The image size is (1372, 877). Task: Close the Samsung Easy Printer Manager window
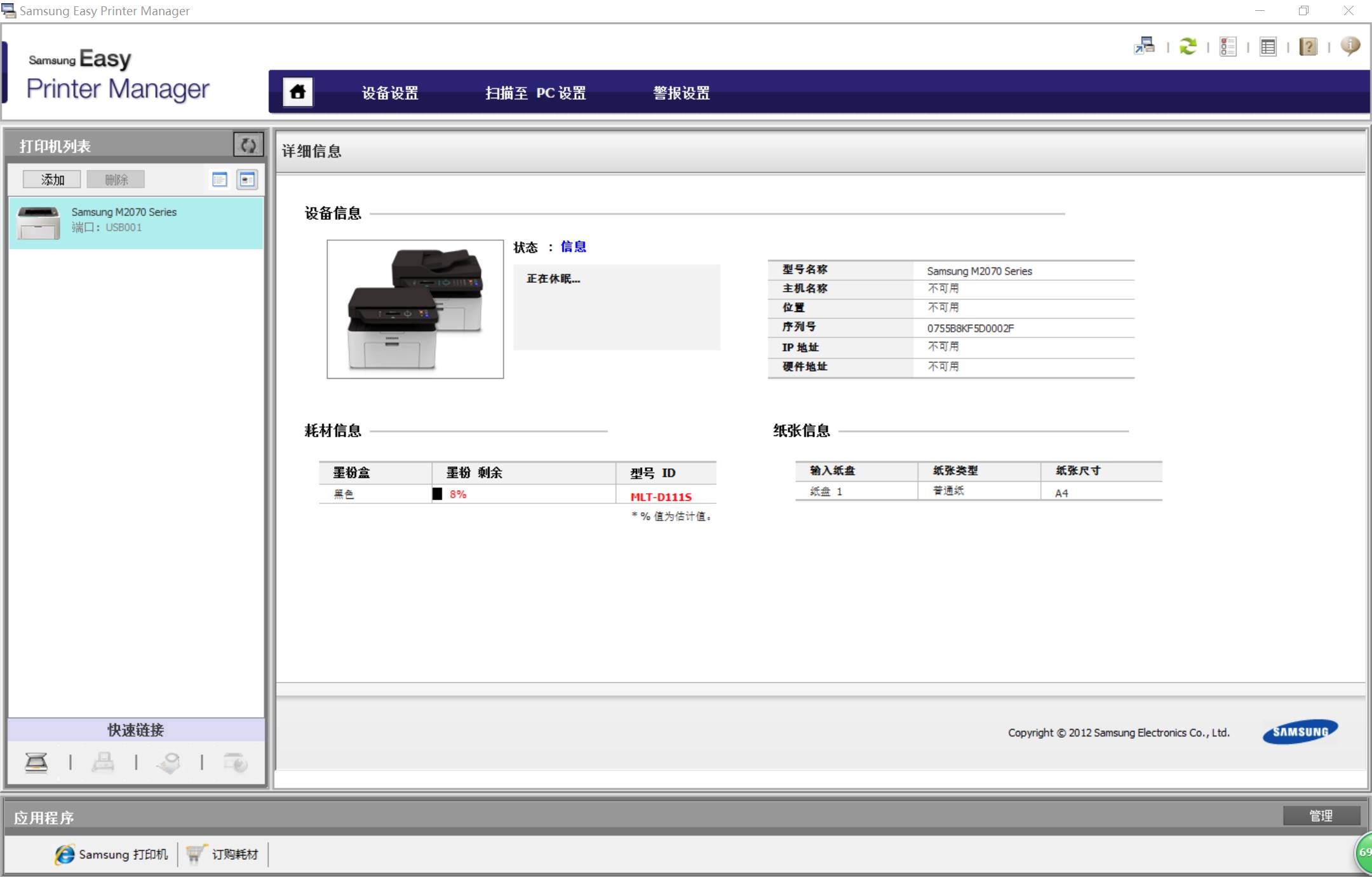(x=1348, y=11)
